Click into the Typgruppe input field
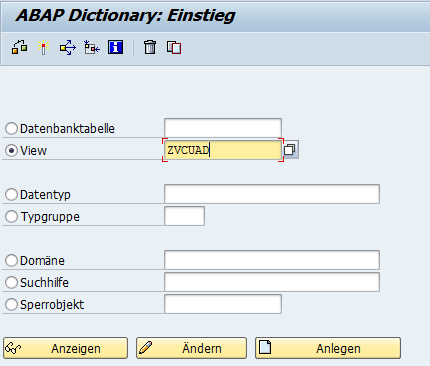 (184, 216)
